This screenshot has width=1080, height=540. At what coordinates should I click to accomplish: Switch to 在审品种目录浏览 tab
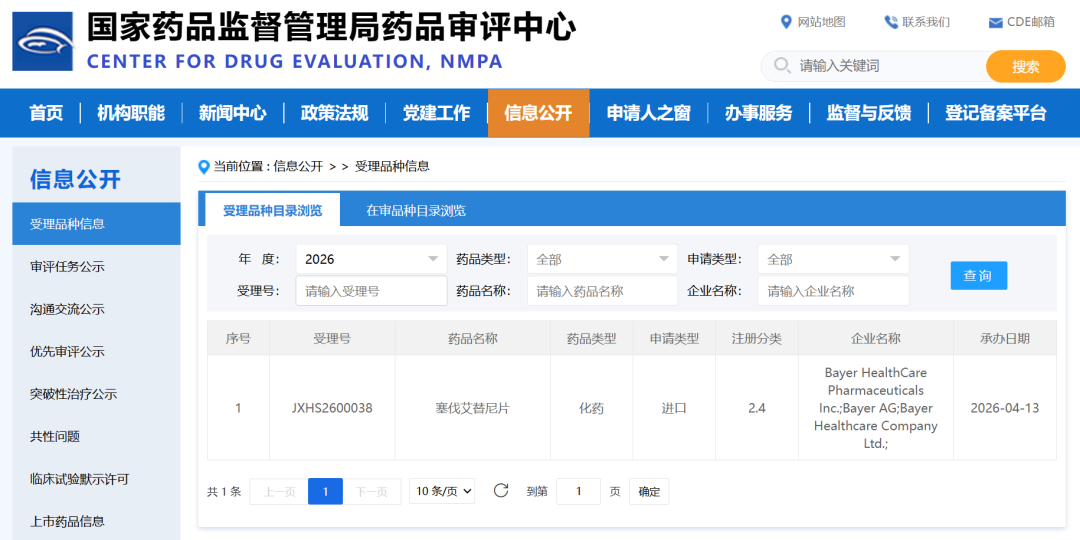(x=415, y=210)
